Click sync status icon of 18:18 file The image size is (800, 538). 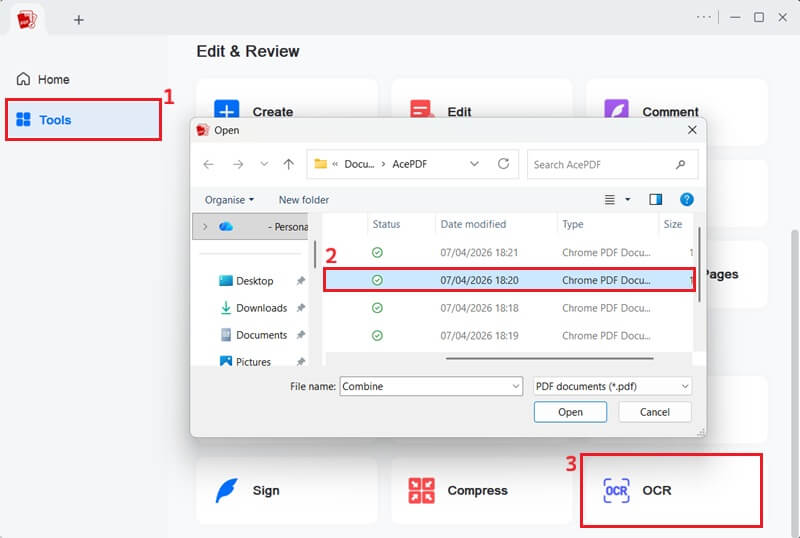pos(377,308)
